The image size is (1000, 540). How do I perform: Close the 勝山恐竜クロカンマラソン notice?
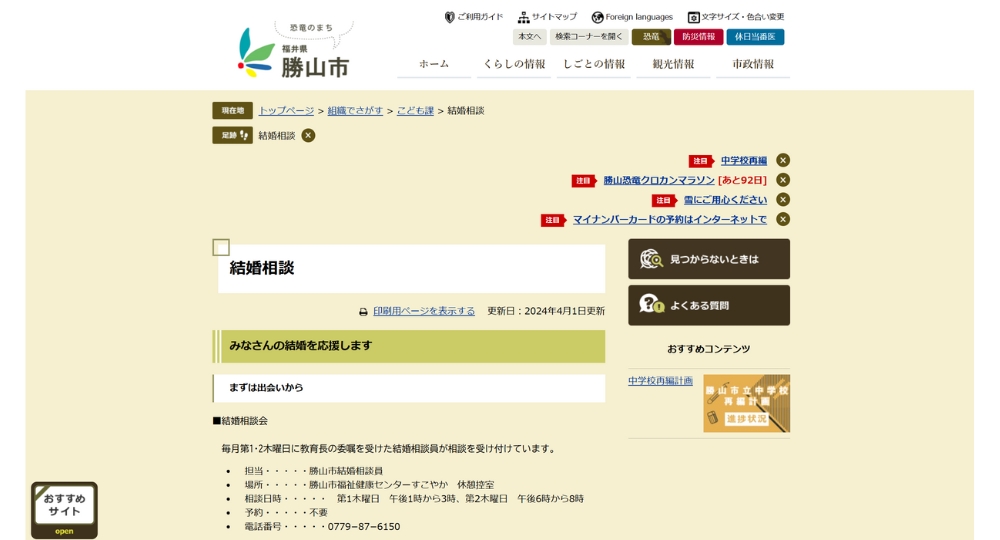coord(783,180)
